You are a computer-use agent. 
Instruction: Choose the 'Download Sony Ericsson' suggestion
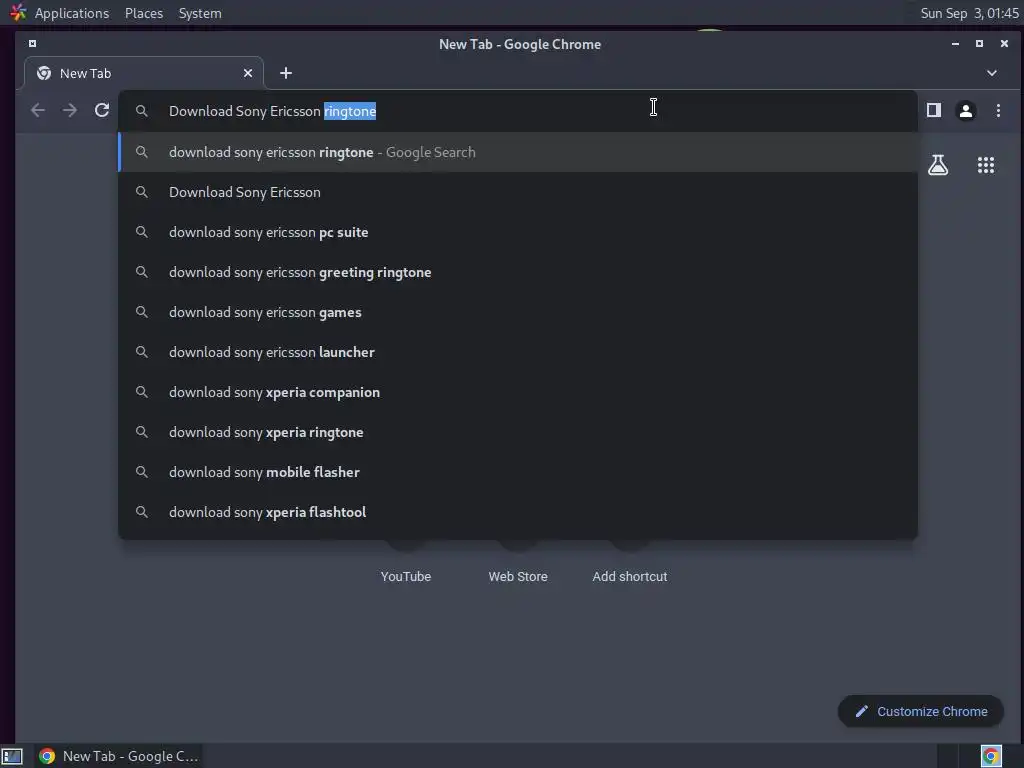pyautogui.click(x=517, y=192)
